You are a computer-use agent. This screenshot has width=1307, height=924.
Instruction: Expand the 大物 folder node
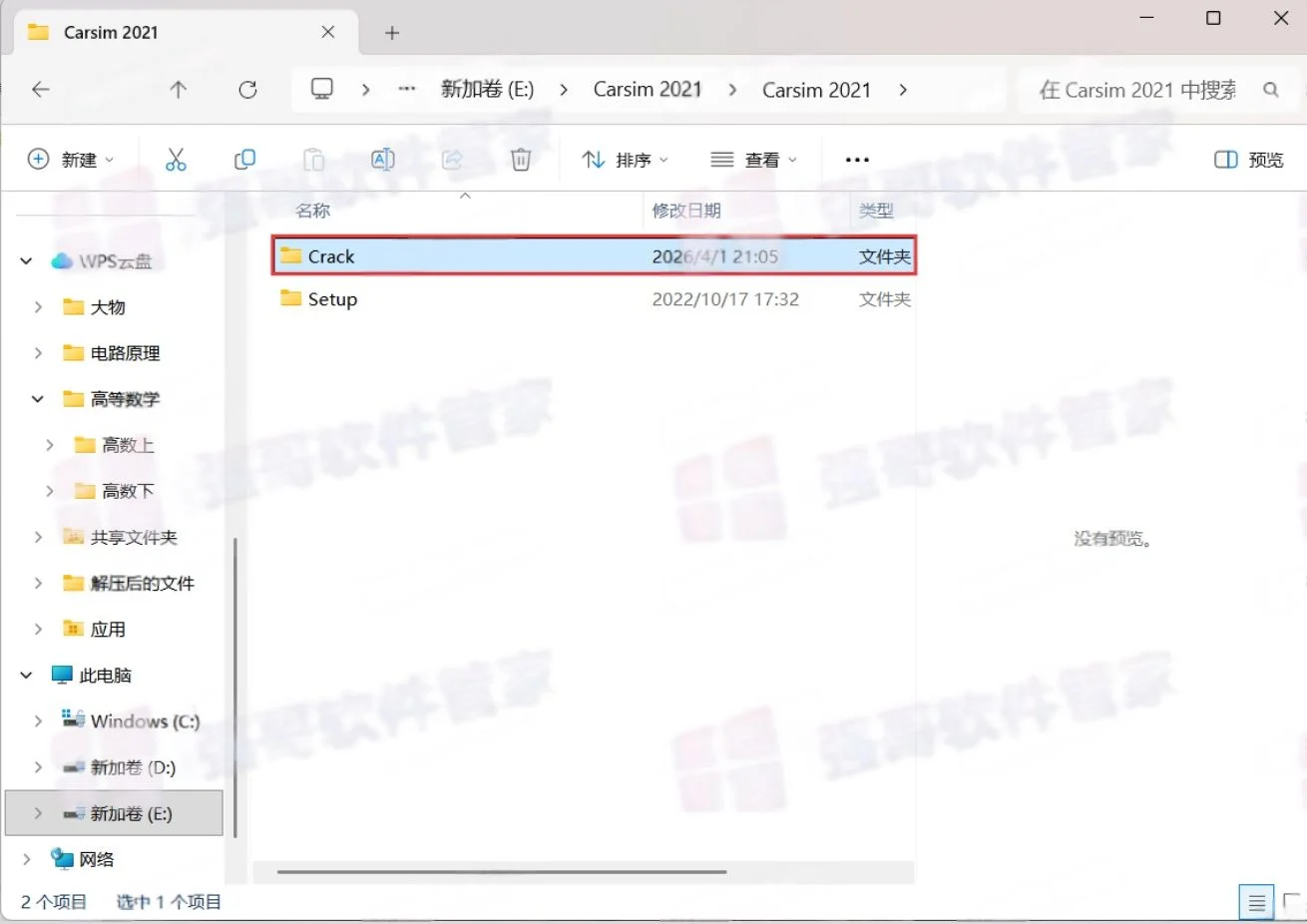[x=38, y=306]
